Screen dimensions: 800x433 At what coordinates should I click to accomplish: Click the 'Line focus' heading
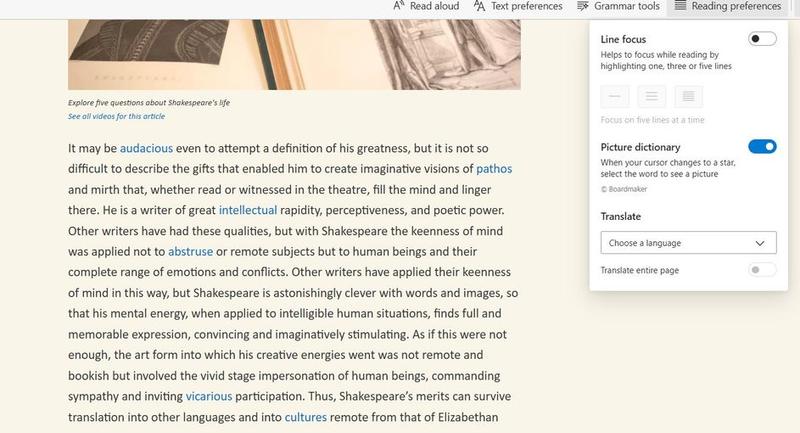pyautogui.click(x=623, y=39)
